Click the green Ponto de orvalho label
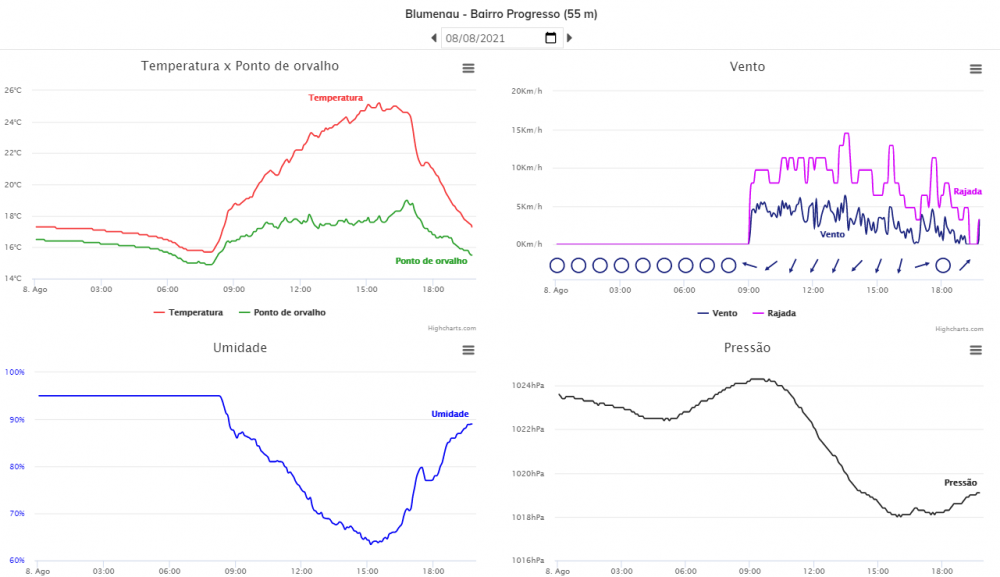 click(431, 261)
